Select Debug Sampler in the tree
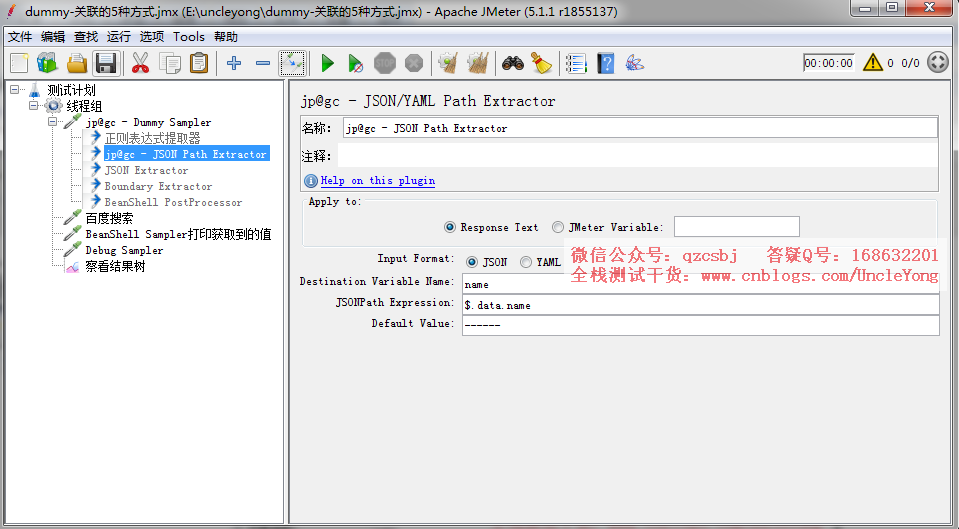The height and width of the screenshot is (529, 959). (124, 250)
